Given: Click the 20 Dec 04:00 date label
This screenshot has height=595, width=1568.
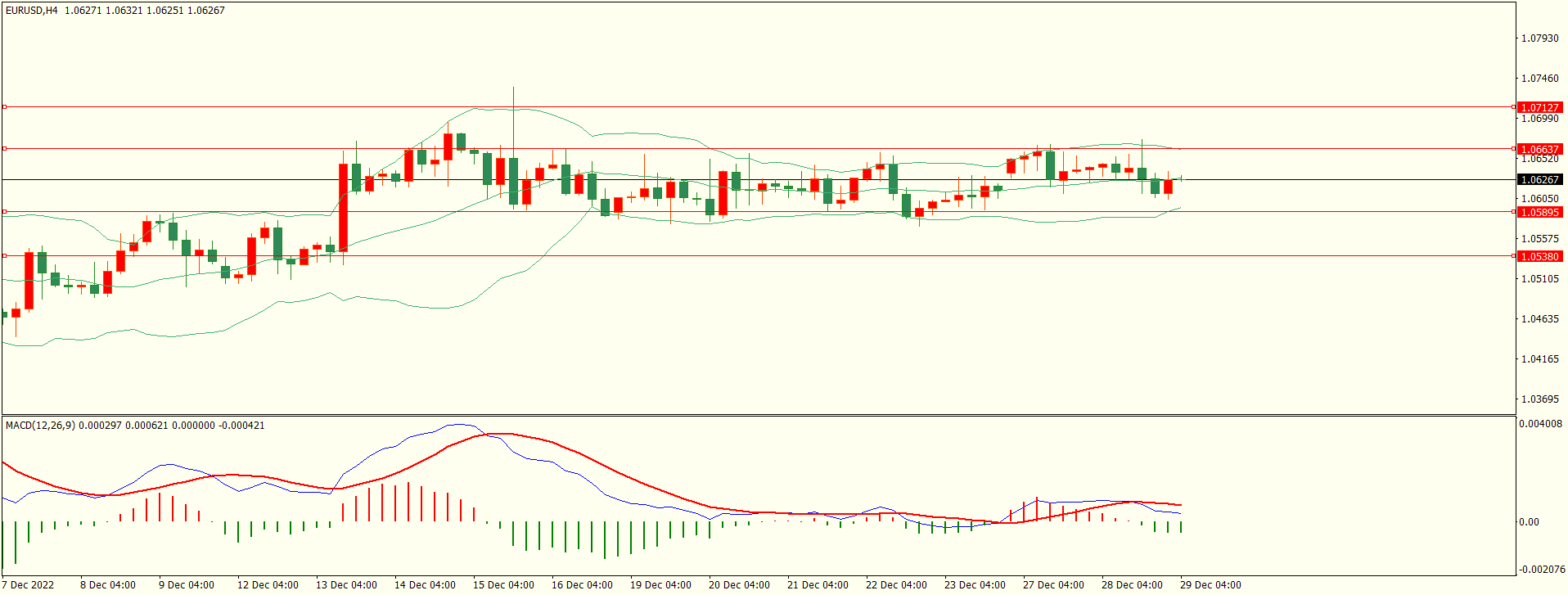Looking at the screenshot, I should point(739,584).
